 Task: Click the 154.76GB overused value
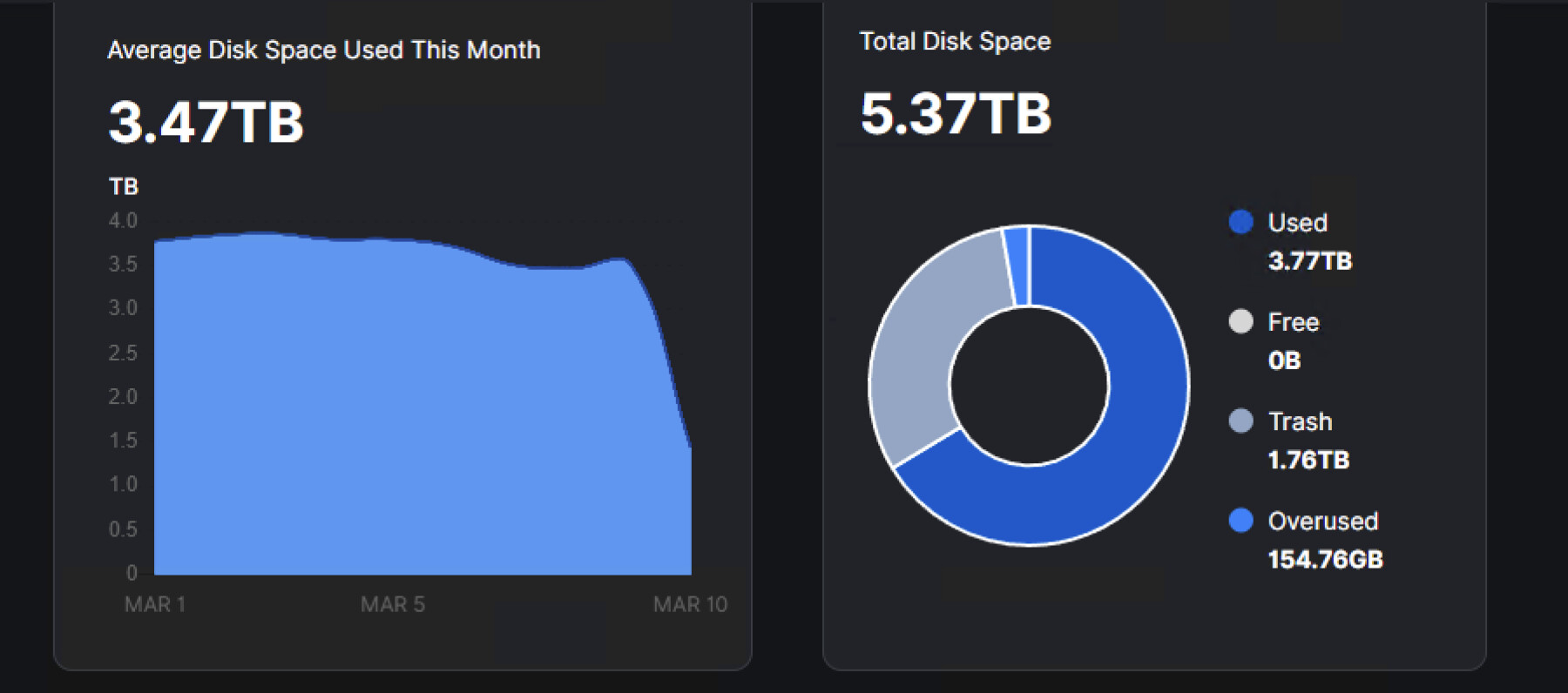pos(1325,559)
